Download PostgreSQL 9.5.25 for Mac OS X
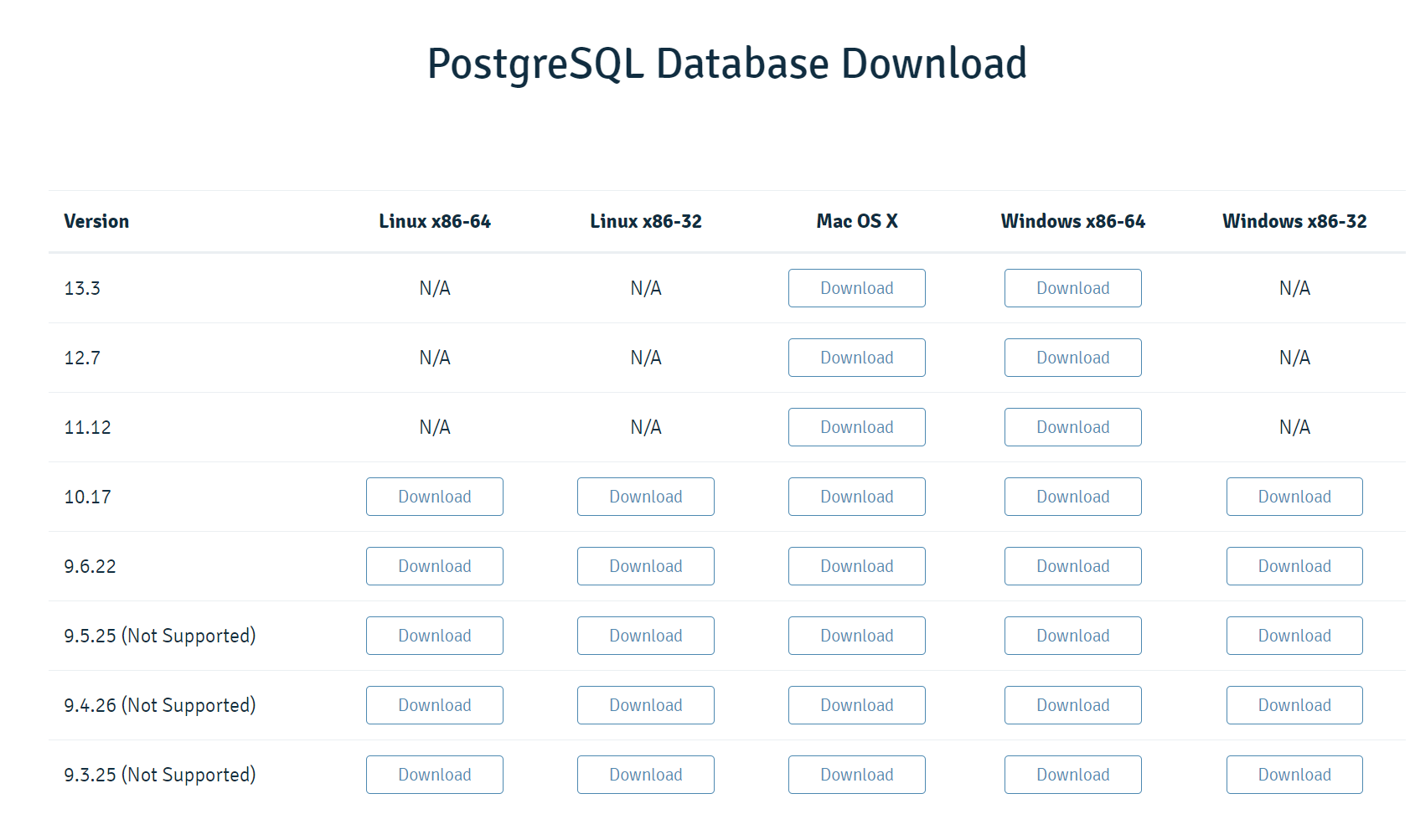This screenshot has height=840, width=1410. [856, 636]
